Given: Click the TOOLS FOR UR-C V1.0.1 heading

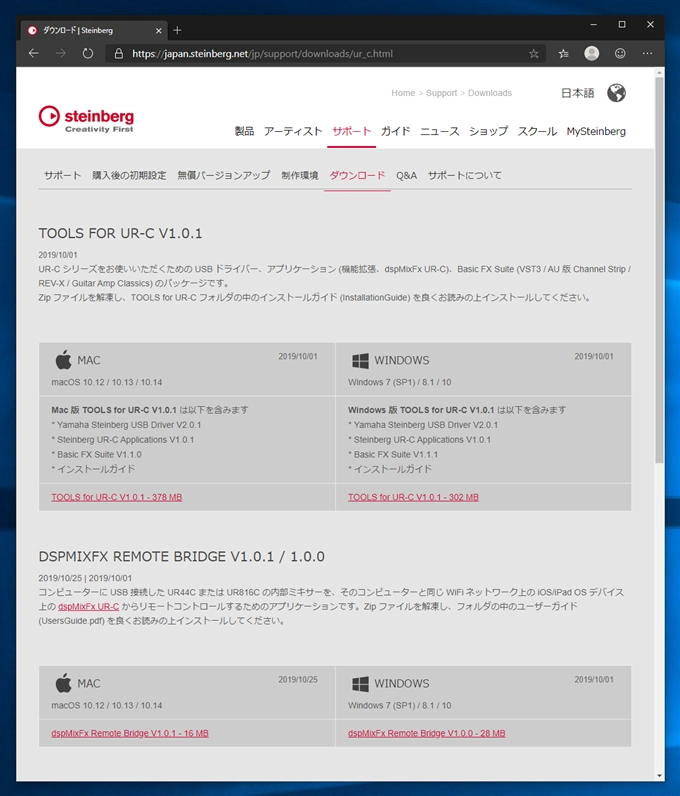Looking at the screenshot, I should pyautogui.click(x=120, y=234).
